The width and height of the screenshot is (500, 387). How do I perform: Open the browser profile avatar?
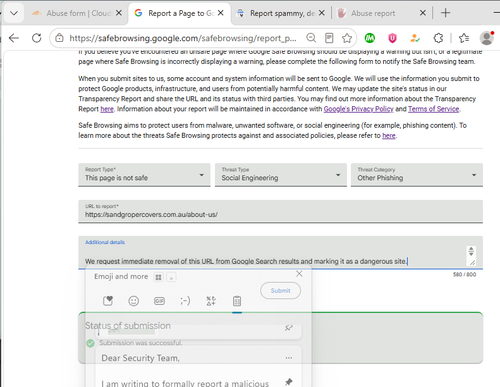point(487,38)
